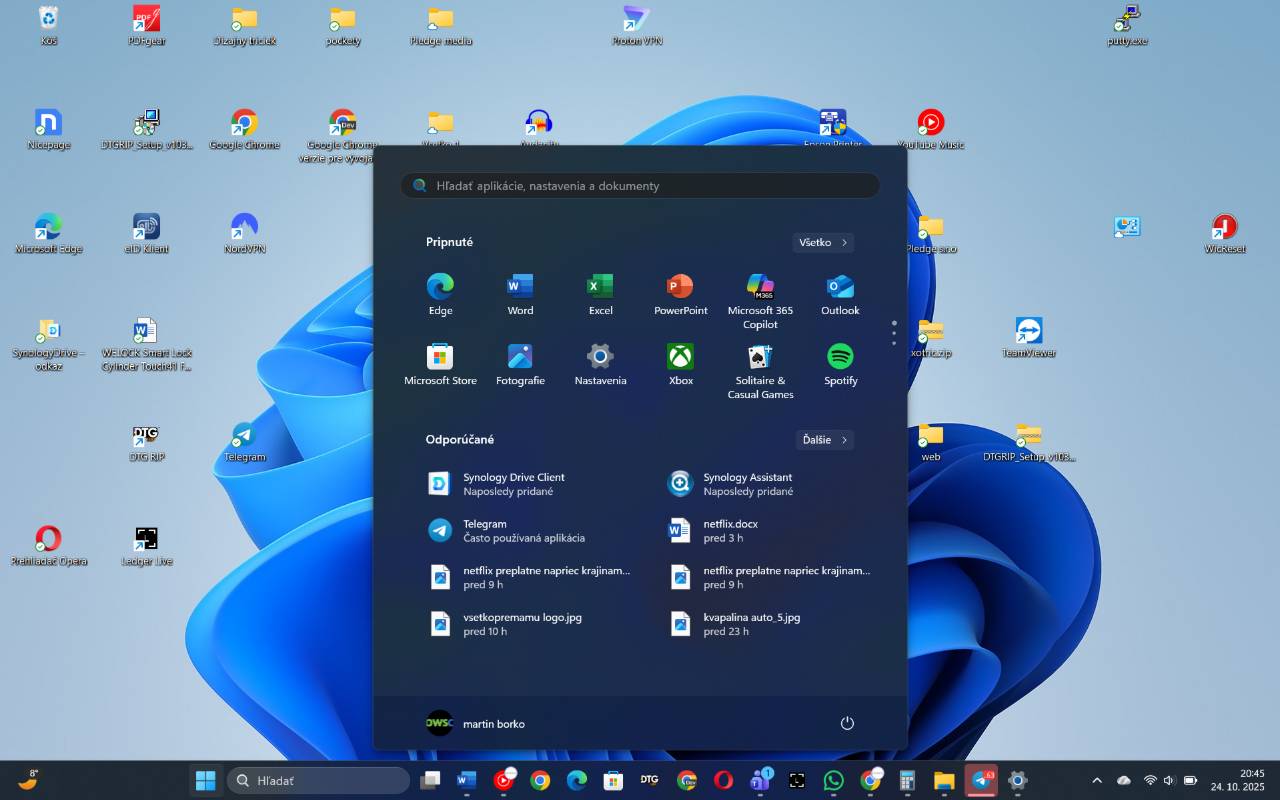The width and height of the screenshot is (1280, 800).
Task: Select the Telegram shortcut on the desktop
Action: pyautogui.click(x=244, y=442)
